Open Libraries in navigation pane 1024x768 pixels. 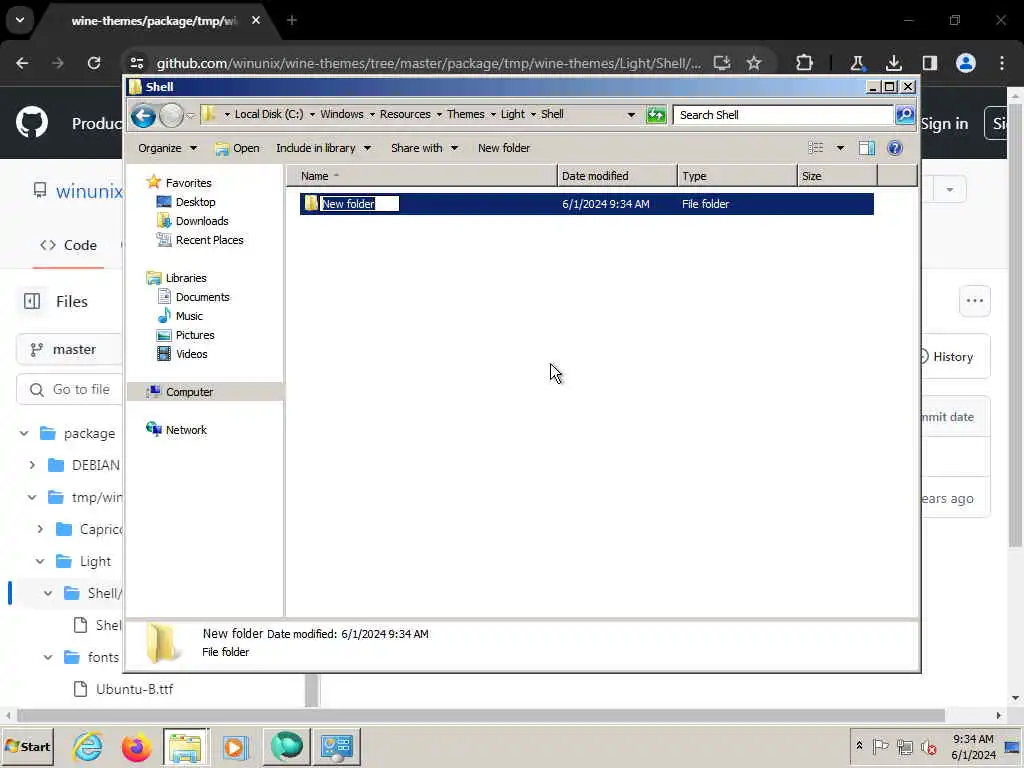pyautogui.click(x=185, y=278)
